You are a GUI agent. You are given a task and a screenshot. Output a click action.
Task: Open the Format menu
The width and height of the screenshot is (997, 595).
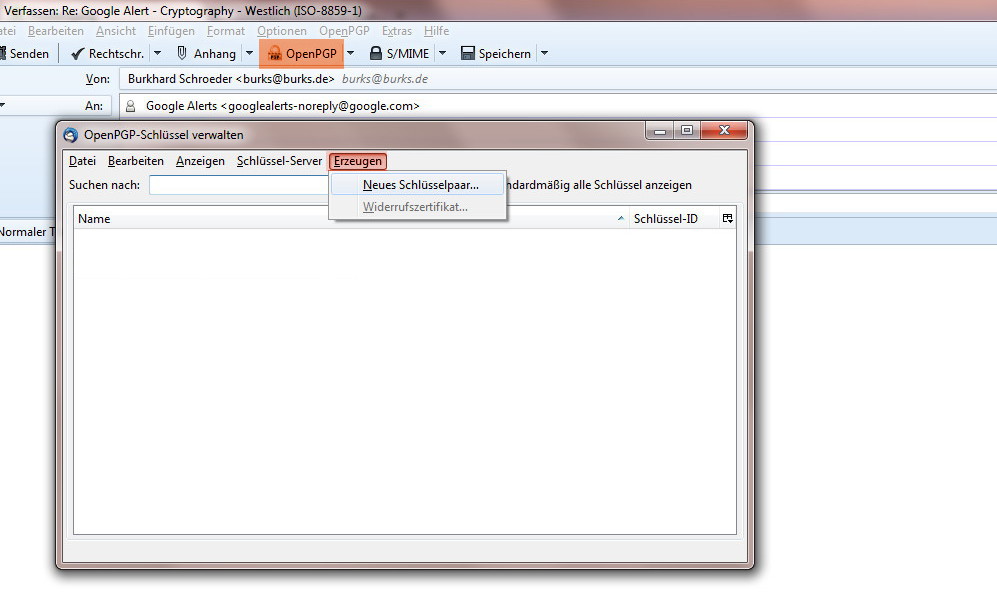(x=225, y=31)
